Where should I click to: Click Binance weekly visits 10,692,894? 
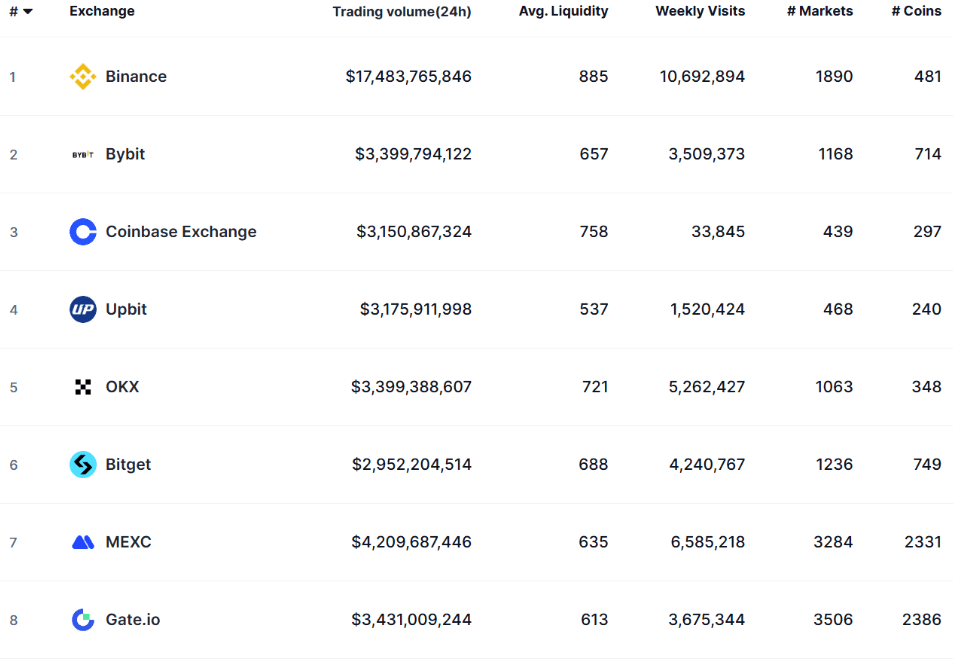tap(702, 77)
